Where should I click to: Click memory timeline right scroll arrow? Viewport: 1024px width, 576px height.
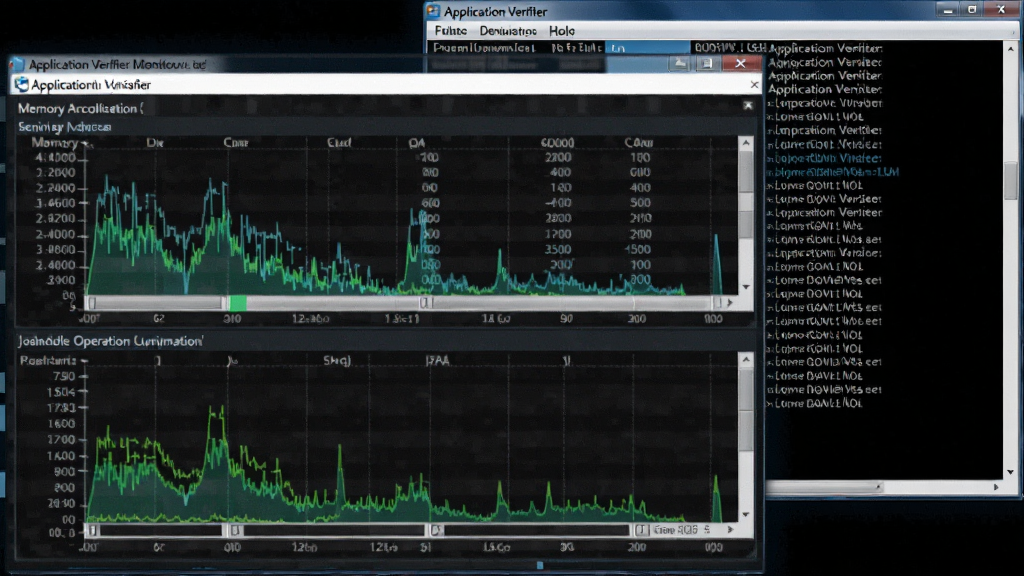pyautogui.click(x=730, y=303)
